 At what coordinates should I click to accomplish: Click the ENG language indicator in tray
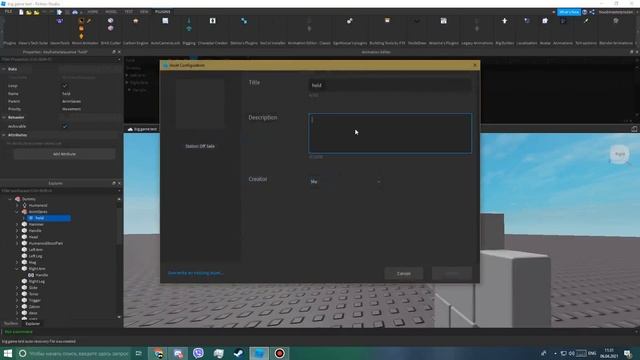(592, 353)
